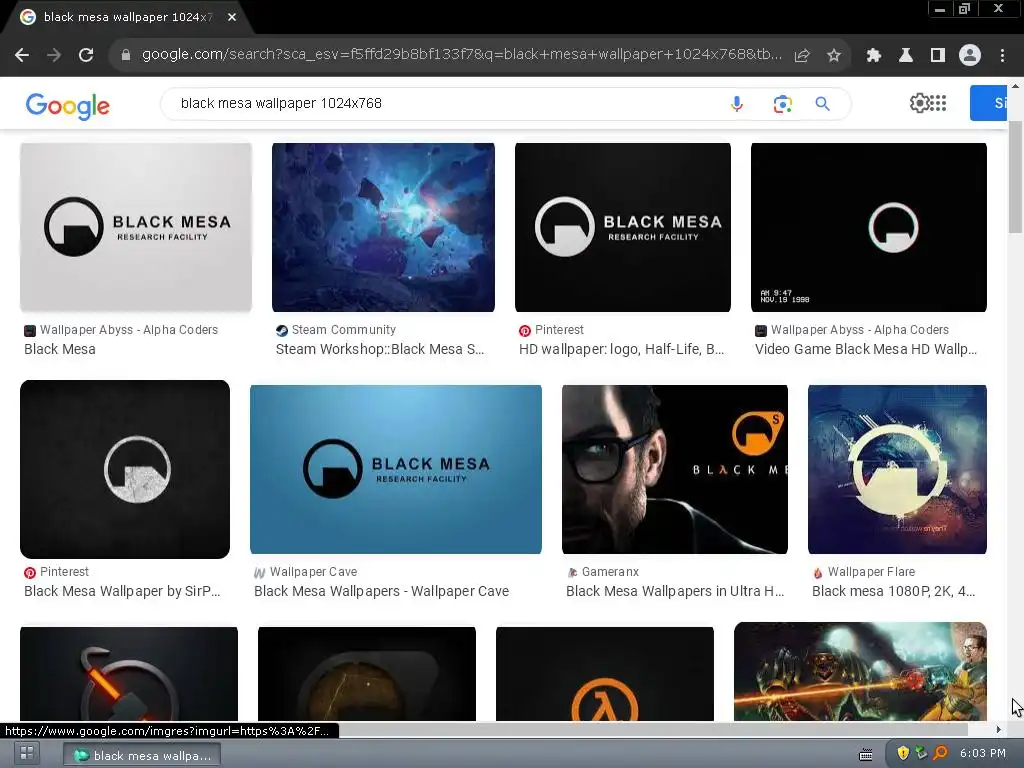The width and height of the screenshot is (1024, 768).
Task: Open 'Video Game Black Mesa HD Wallp...' link
Action: click(866, 349)
